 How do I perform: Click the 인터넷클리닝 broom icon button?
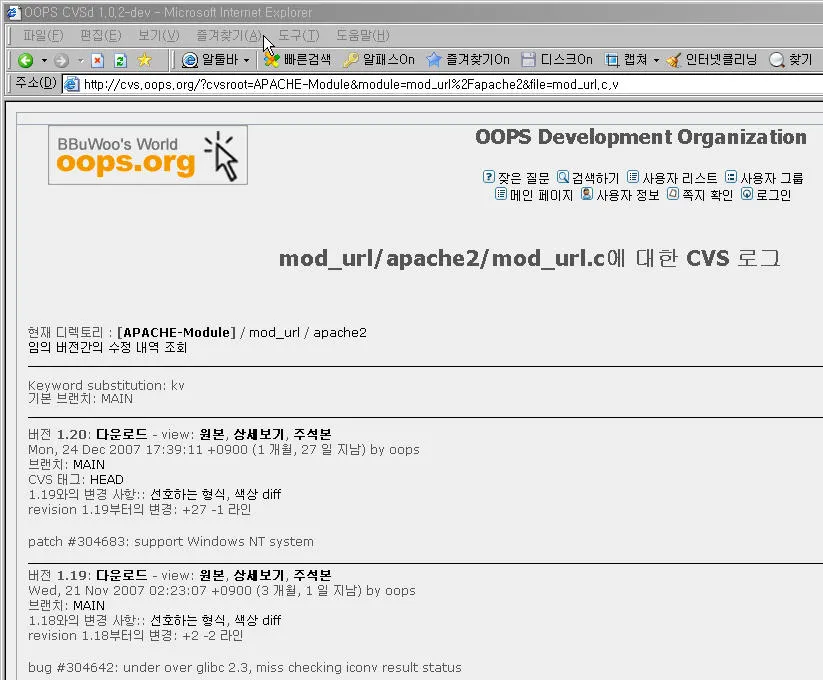tap(711, 60)
